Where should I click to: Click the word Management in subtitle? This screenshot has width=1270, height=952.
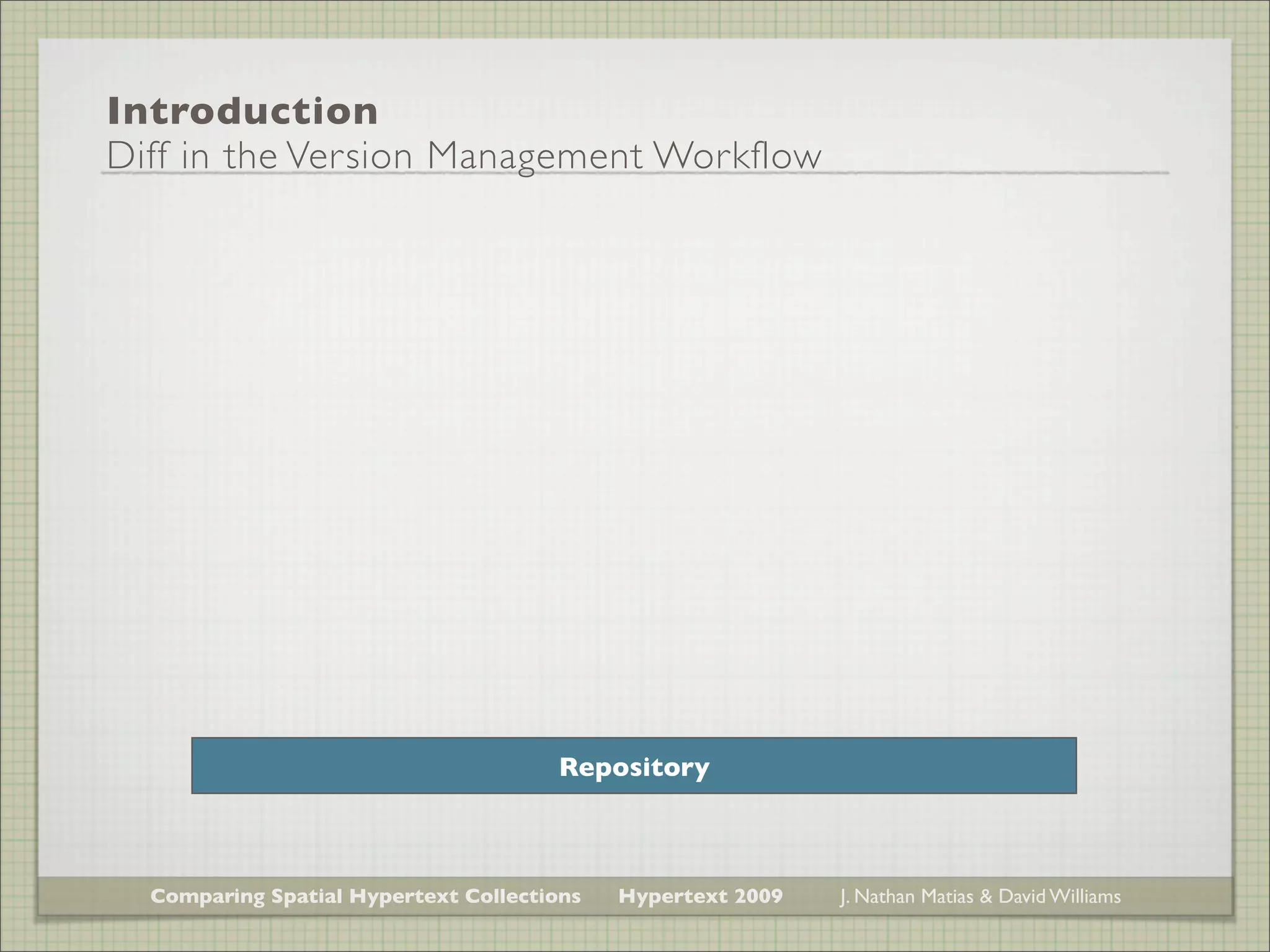535,155
